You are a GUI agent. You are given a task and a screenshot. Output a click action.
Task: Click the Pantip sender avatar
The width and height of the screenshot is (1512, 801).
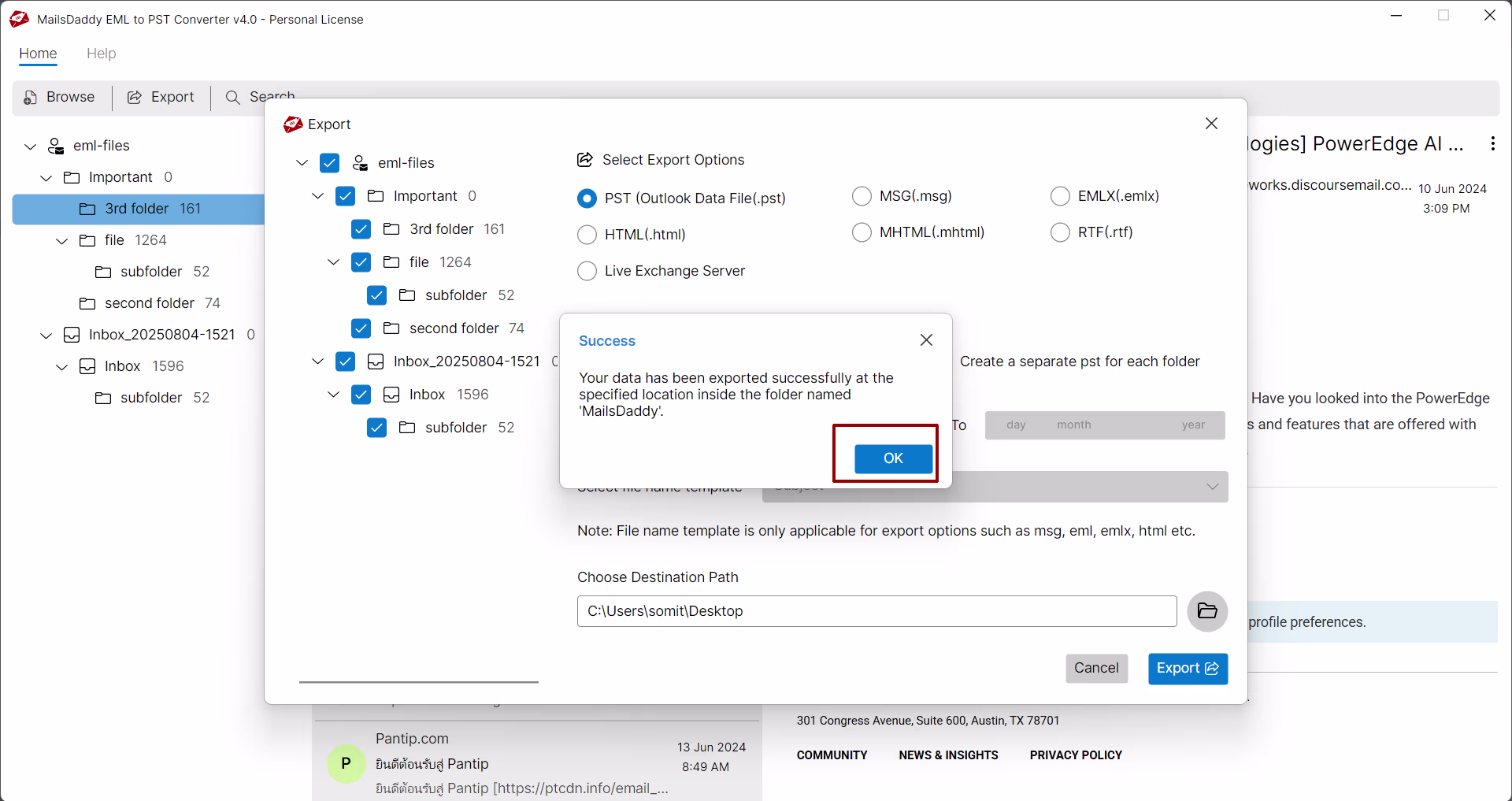coord(346,763)
